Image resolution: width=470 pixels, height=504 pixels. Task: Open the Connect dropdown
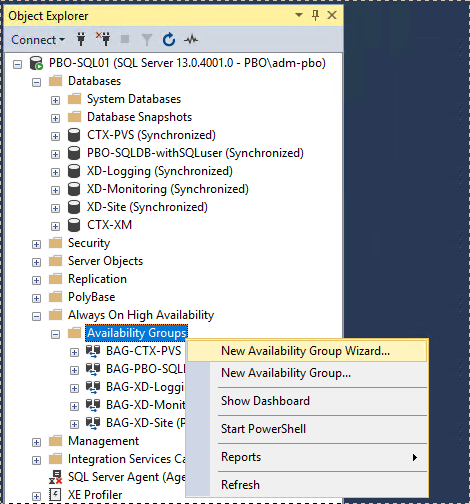[38, 40]
